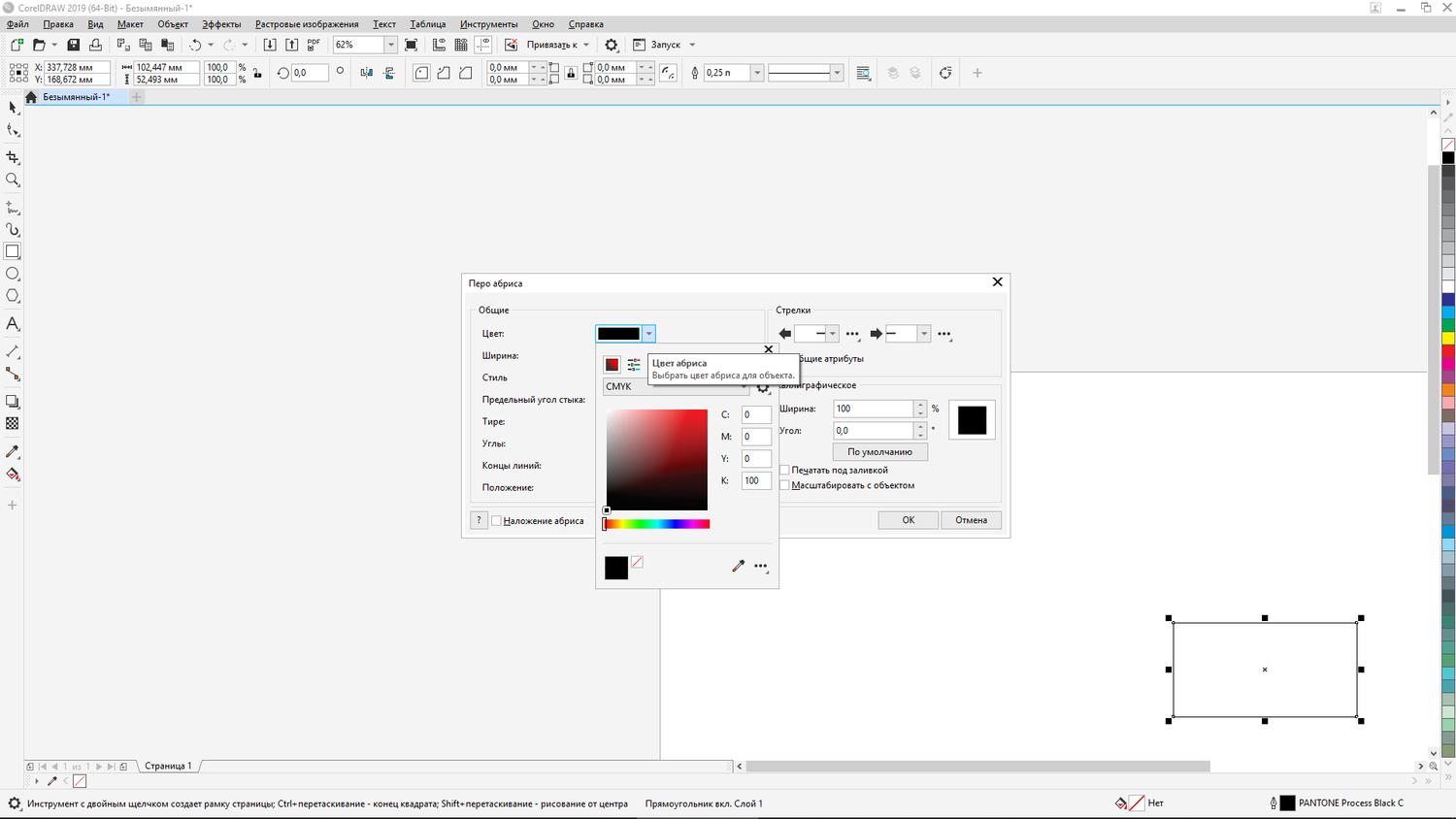
Task: Click the eyedropper in color picker popup
Action: (x=738, y=566)
